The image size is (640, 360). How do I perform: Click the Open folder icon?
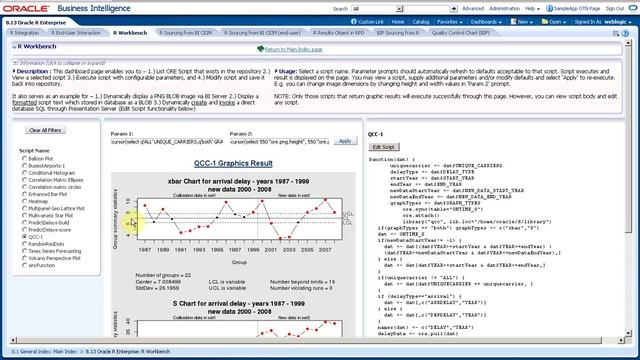pyautogui.click(x=544, y=22)
